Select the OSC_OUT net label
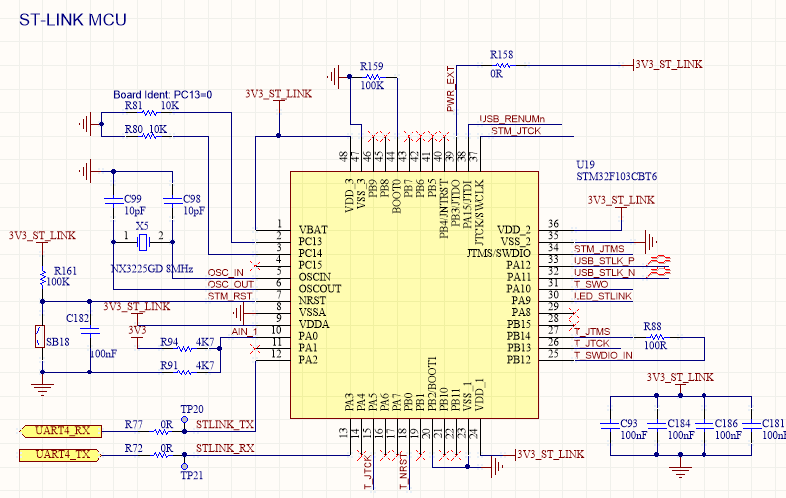 pos(231,284)
